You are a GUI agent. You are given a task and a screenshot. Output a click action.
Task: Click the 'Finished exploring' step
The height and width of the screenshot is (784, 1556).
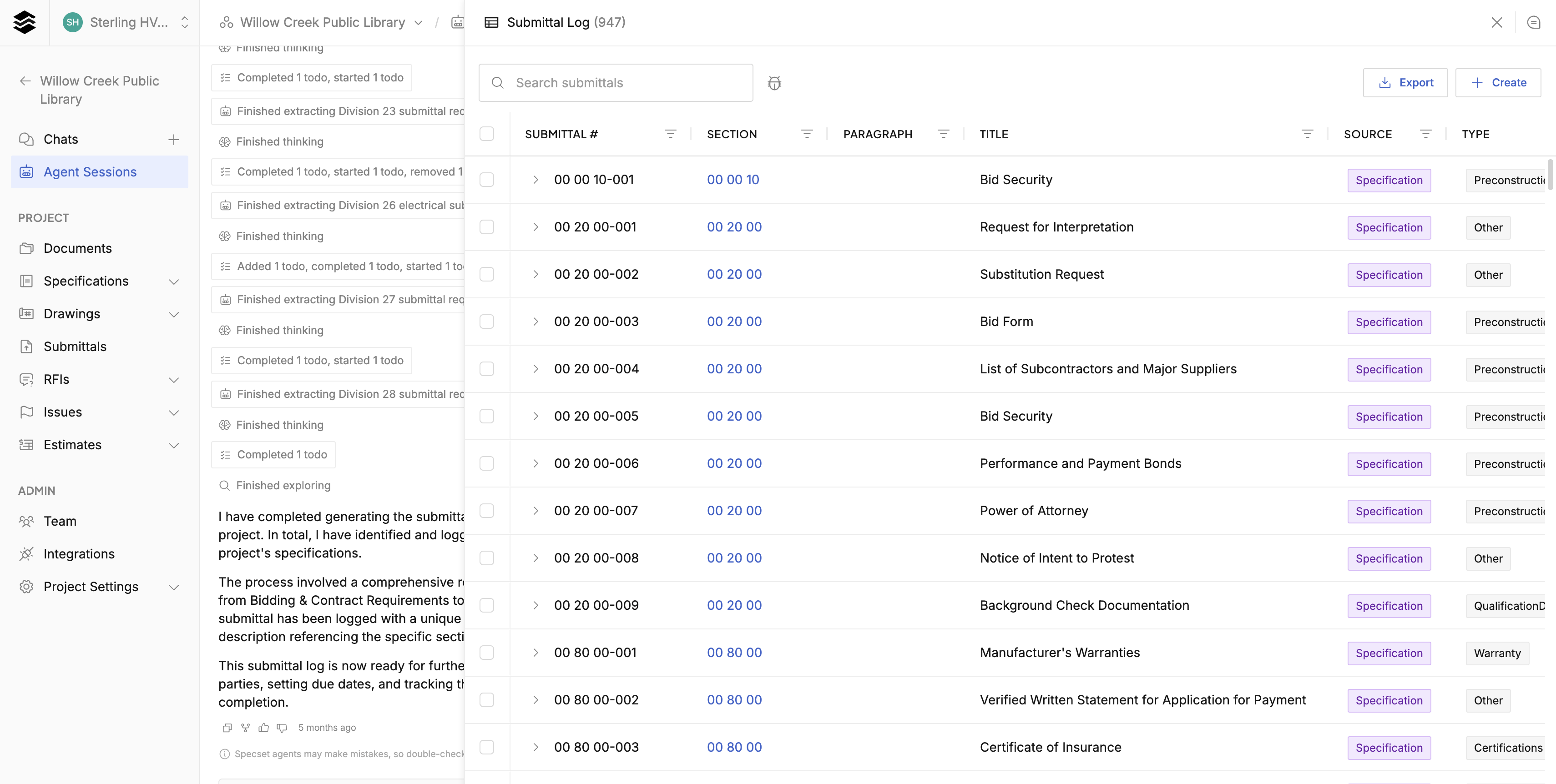click(275, 486)
